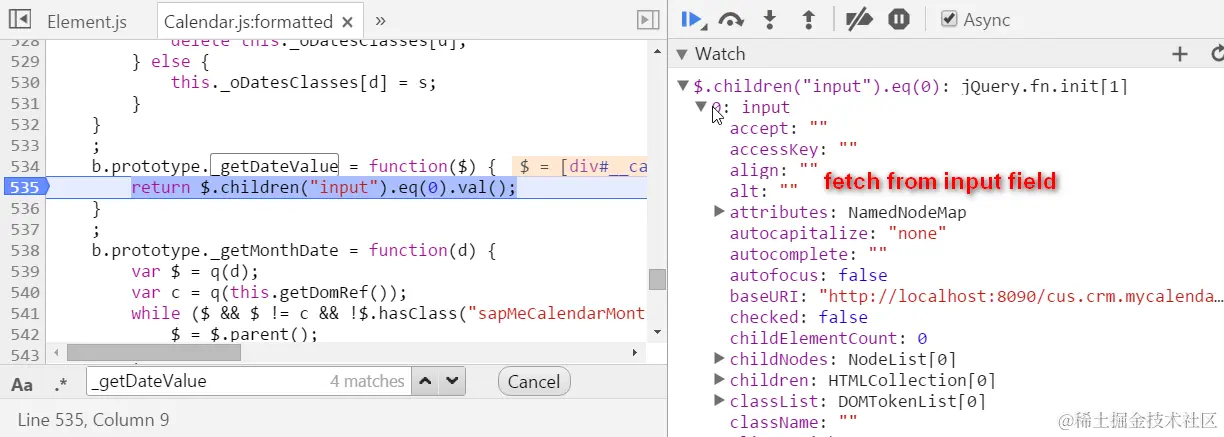Add a new watch expression
Screen dimensions: 1224x437
[x=1179, y=54]
